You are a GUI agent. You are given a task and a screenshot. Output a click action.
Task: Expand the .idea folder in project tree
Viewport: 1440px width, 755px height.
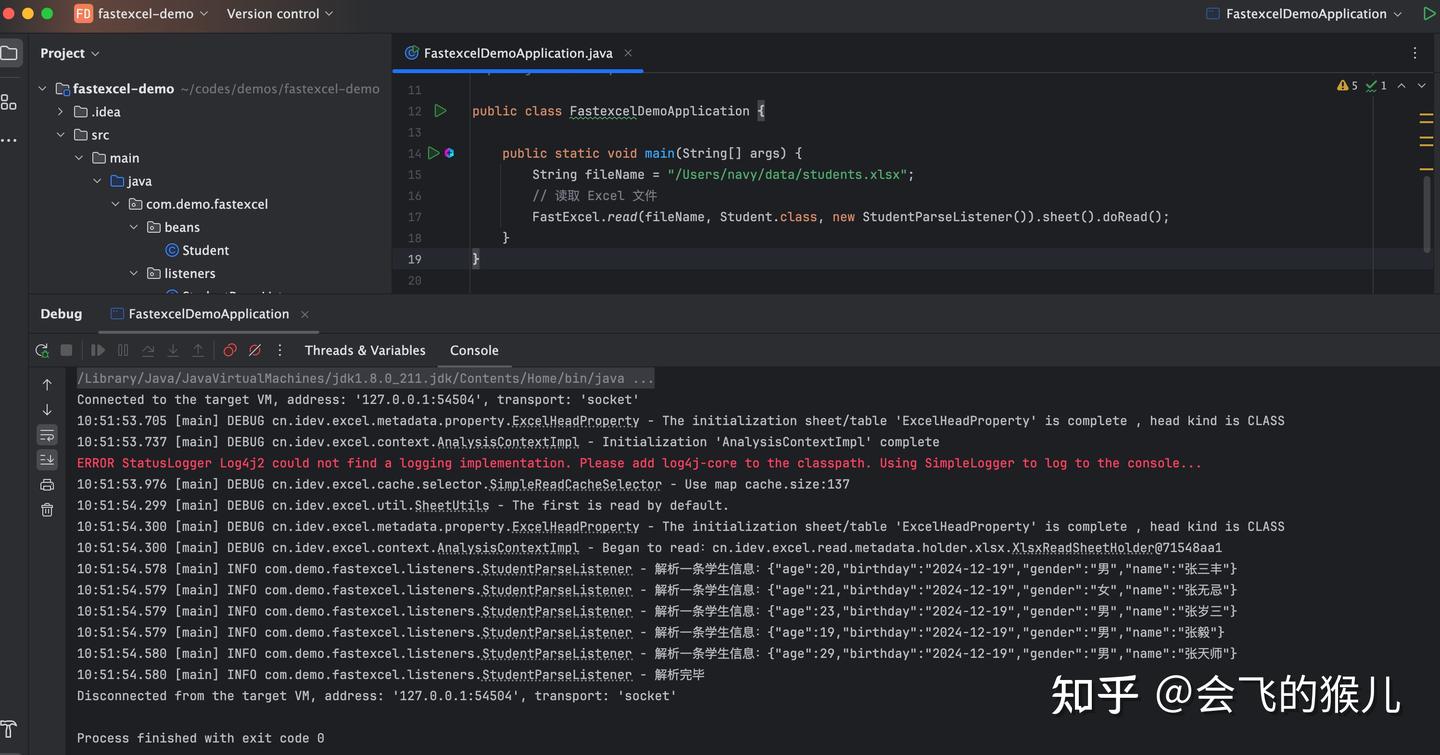61,112
